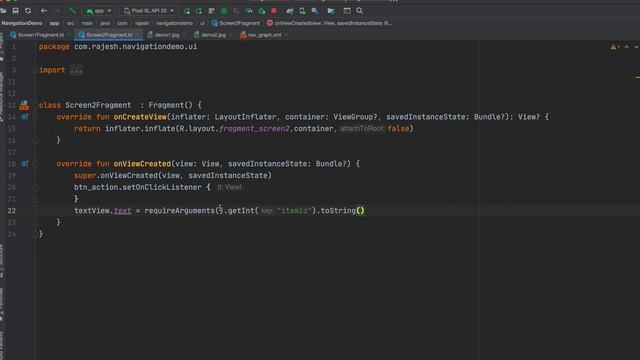Close the demo2.jpg tab
This screenshot has width=640, height=360.
[x=231, y=35]
